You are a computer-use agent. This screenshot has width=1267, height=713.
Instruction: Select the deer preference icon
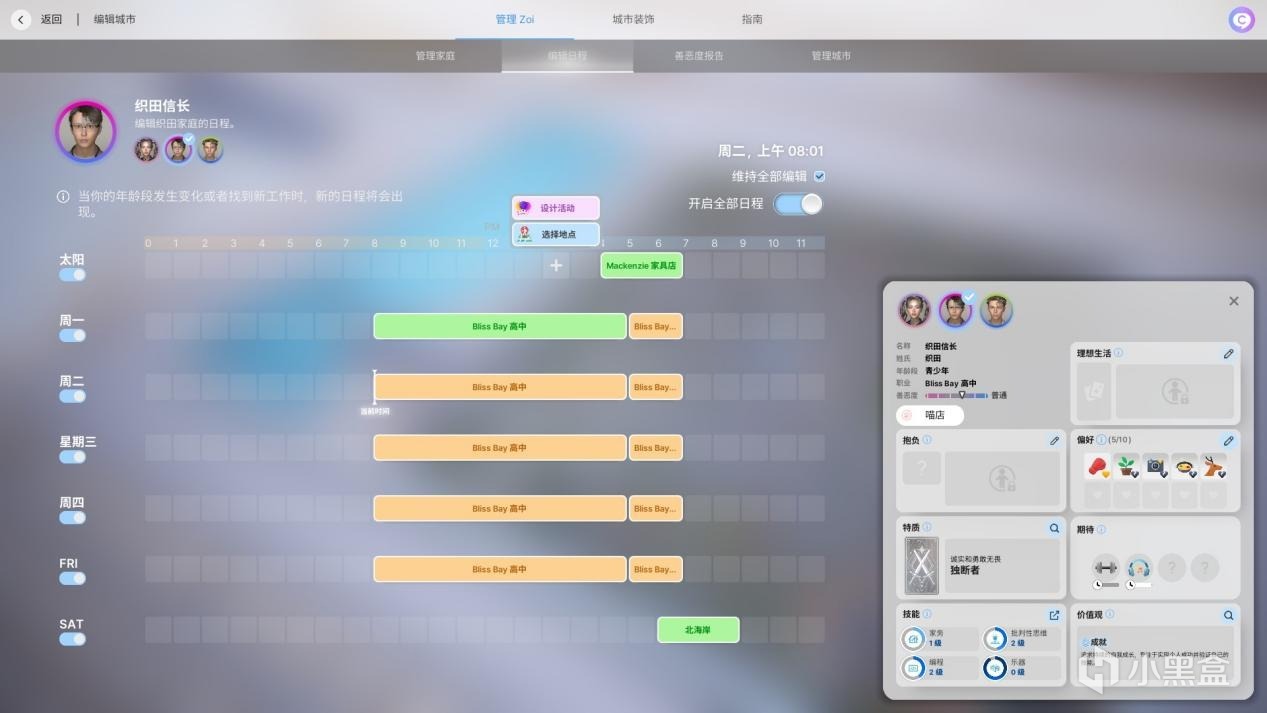[x=1214, y=466]
